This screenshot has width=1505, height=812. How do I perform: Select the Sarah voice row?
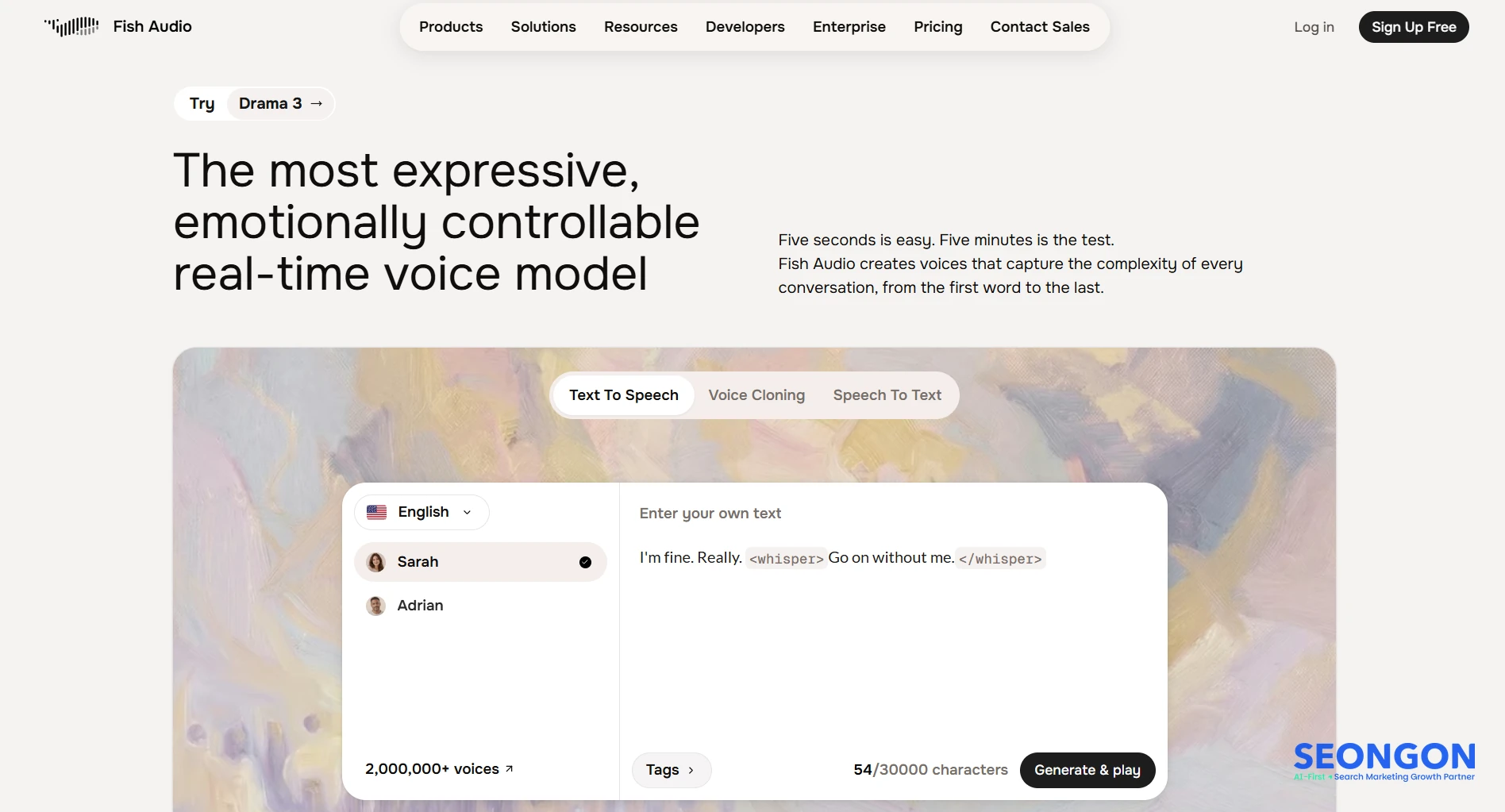point(480,562)
